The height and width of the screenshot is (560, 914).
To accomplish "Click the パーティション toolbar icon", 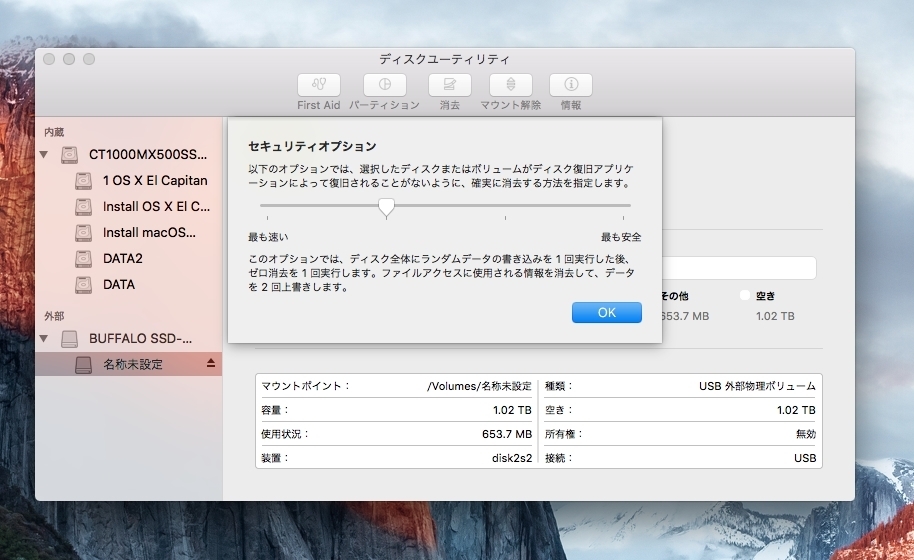I will coord(384,85).
